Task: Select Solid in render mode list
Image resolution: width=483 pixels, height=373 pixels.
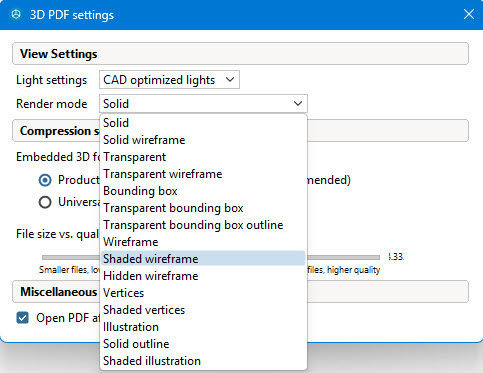Action: coord(203,123)
